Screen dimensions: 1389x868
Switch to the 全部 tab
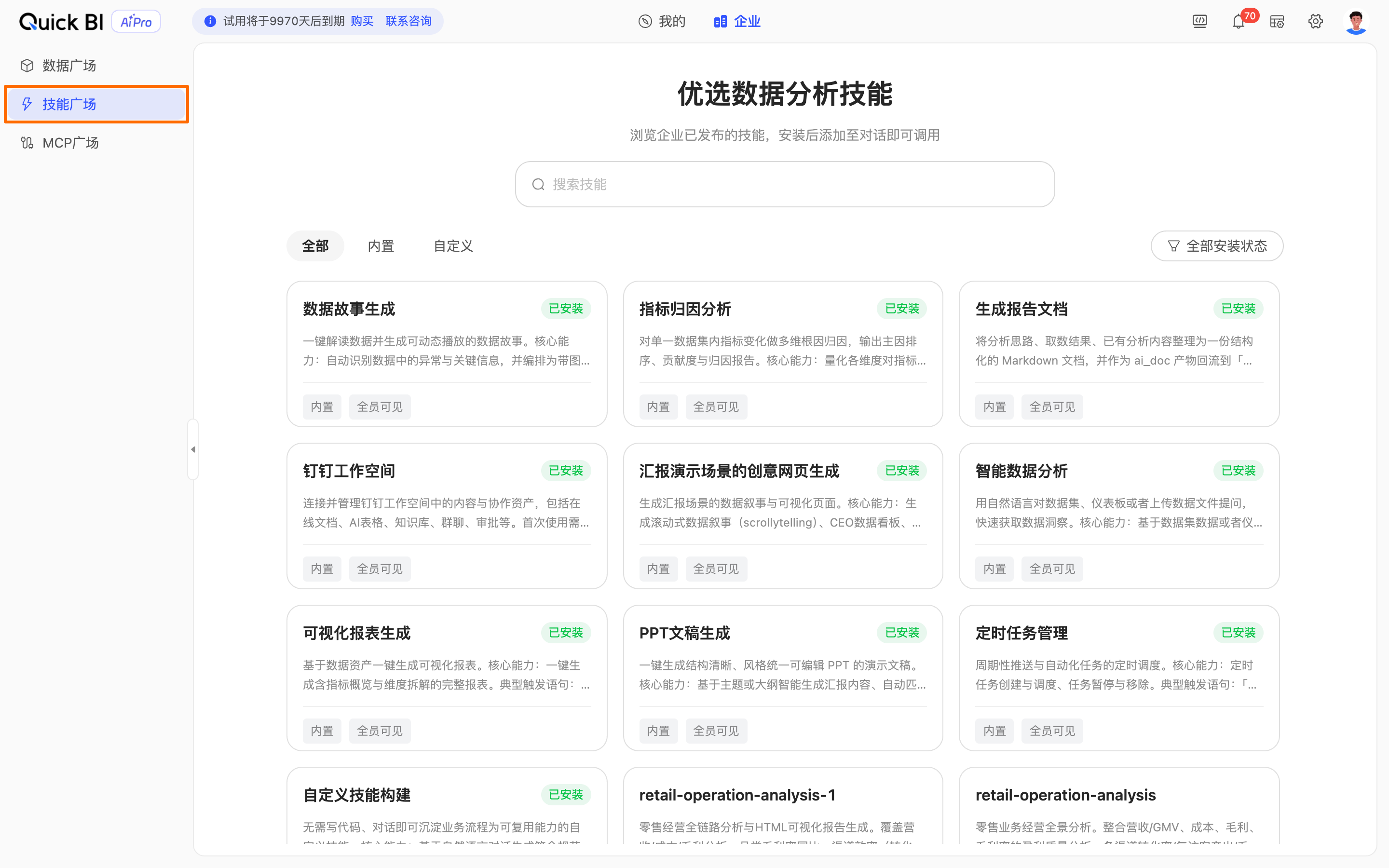pos(315,246)
